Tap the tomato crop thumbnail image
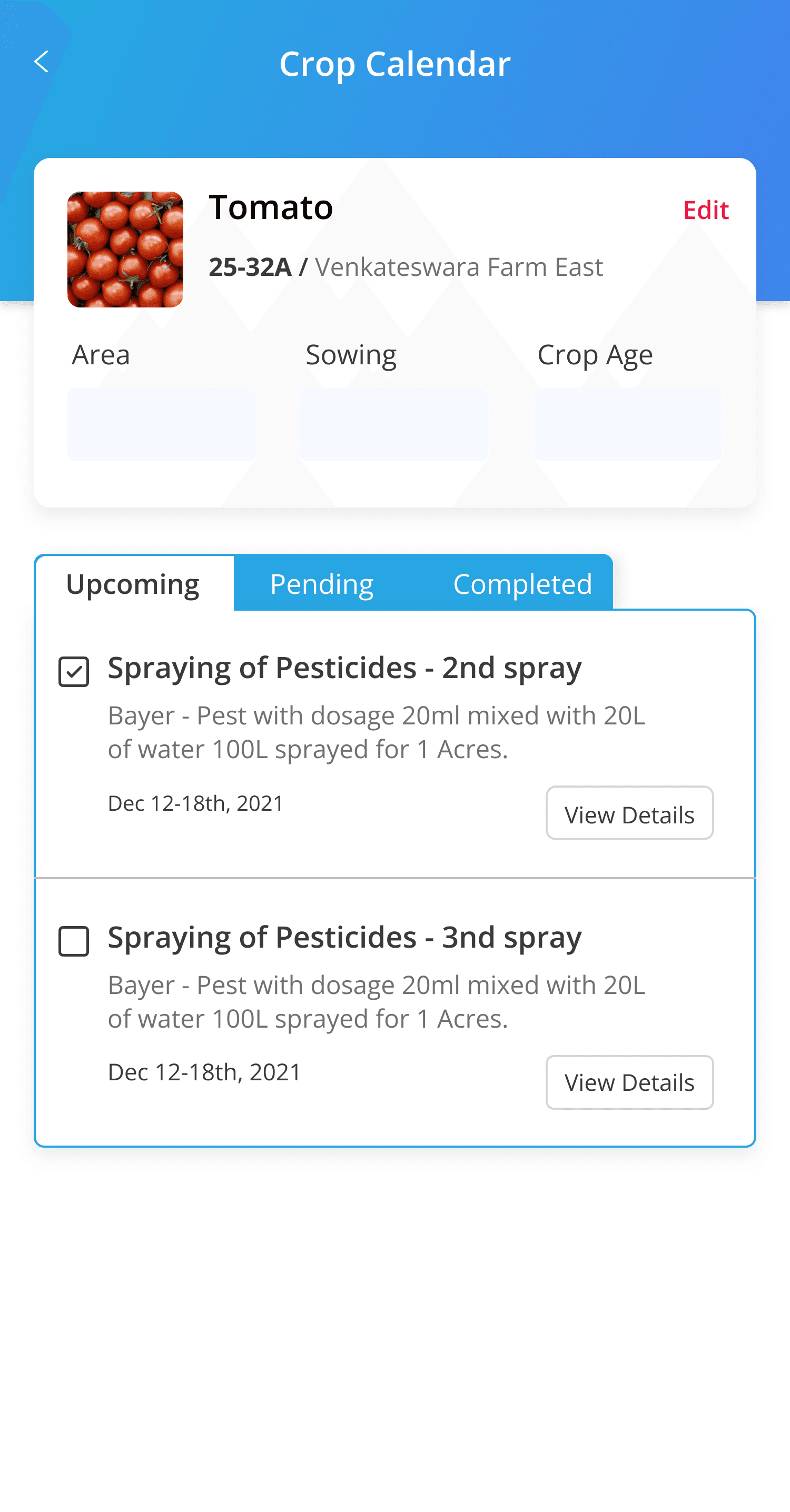 [125, 249]
